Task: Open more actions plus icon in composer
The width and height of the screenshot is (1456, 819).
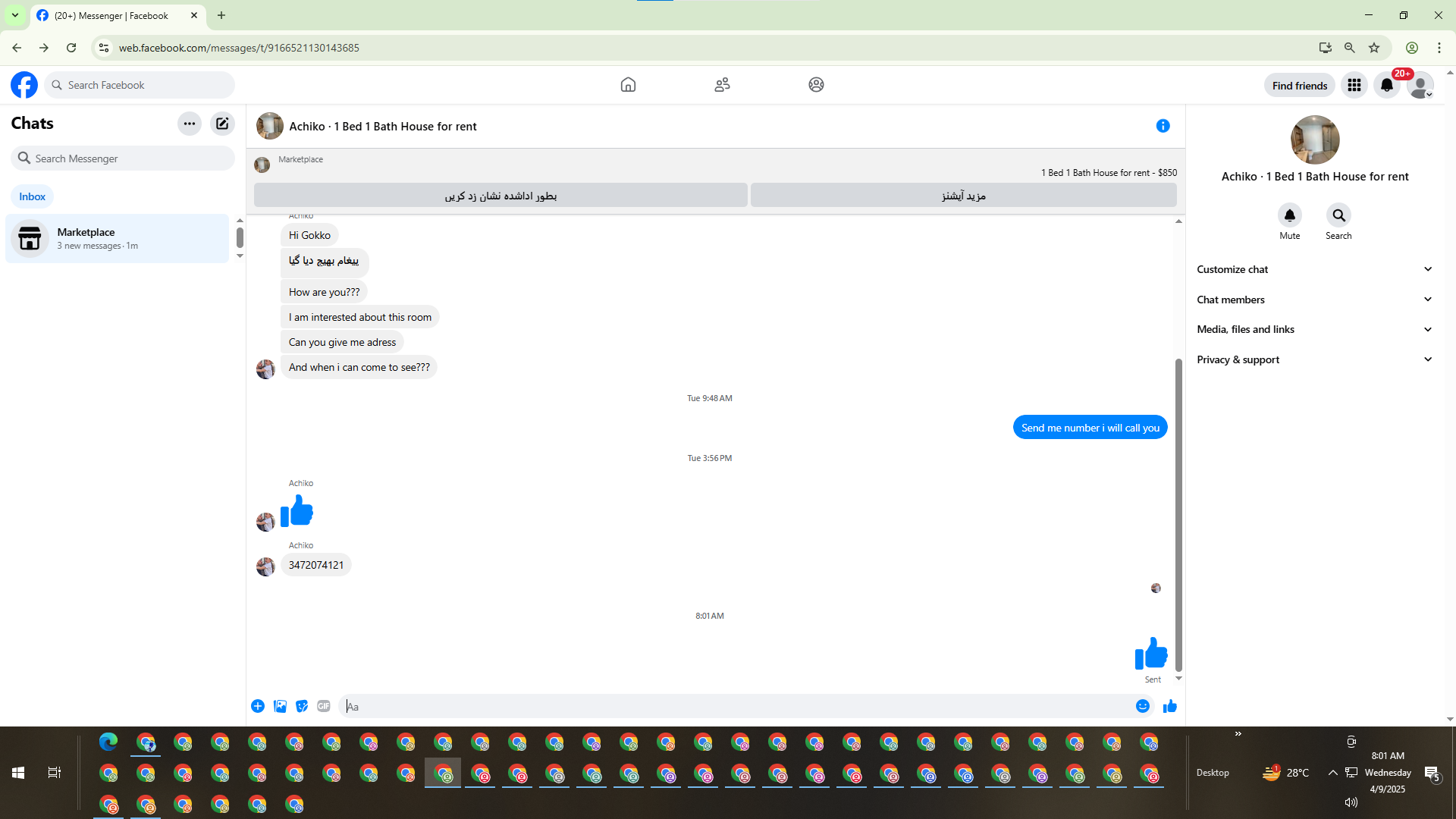Action: point(258,706)
